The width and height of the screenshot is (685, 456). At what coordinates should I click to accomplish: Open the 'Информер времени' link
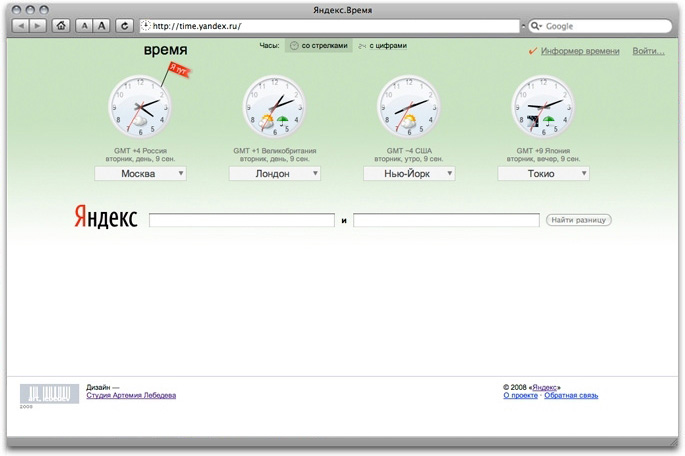[x=579, y=51]
